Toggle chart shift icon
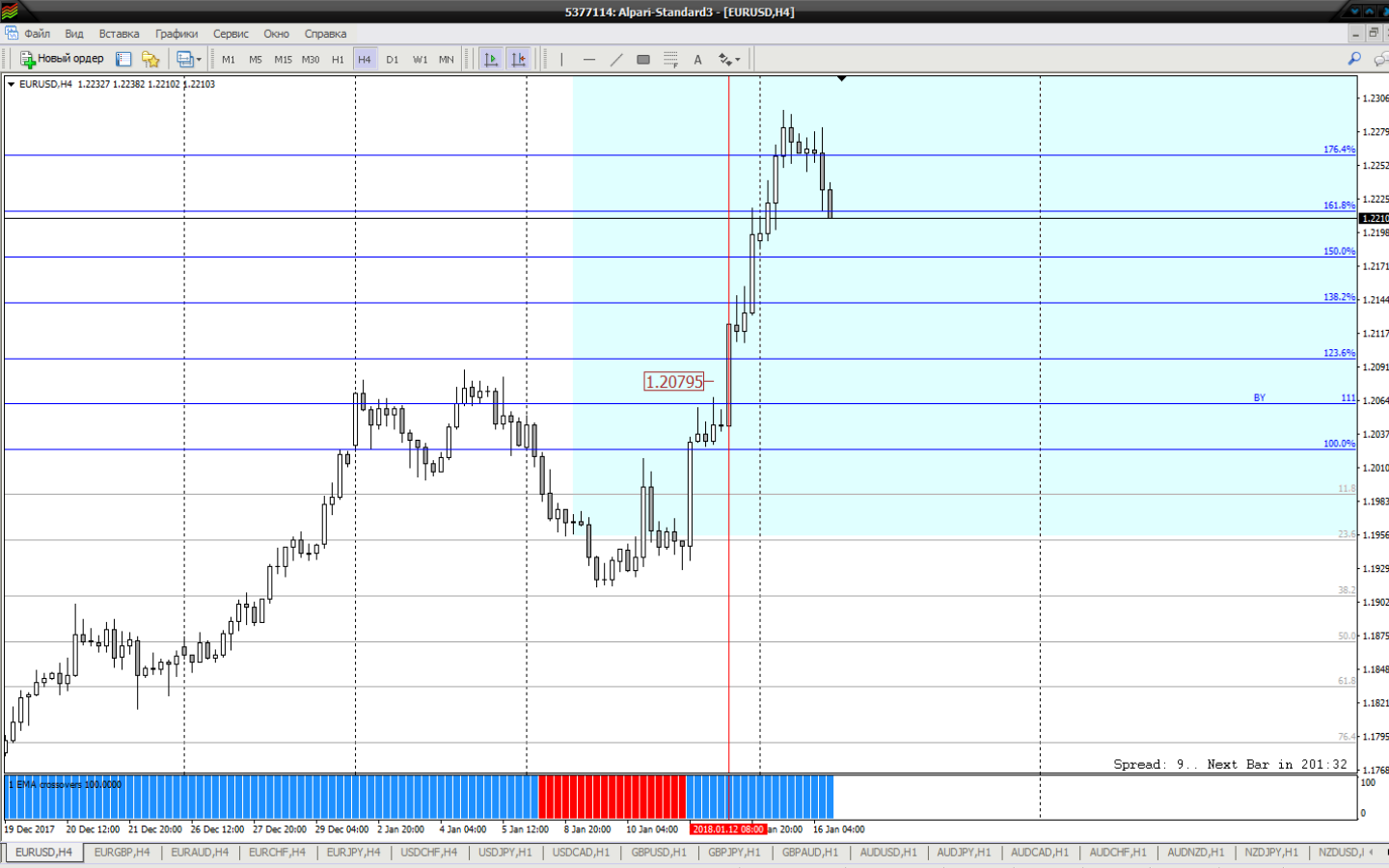This screenshot has width=1389, height=868. point(519,59)
